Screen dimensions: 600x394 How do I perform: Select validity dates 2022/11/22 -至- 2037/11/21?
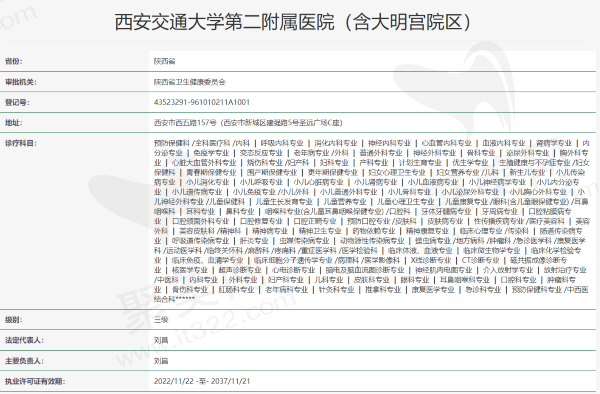(202, 381)
